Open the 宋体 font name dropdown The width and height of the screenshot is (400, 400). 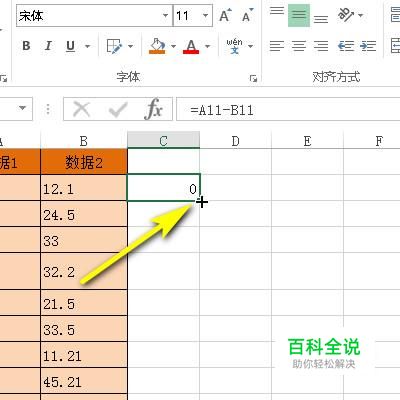click(x=165, y=15)
